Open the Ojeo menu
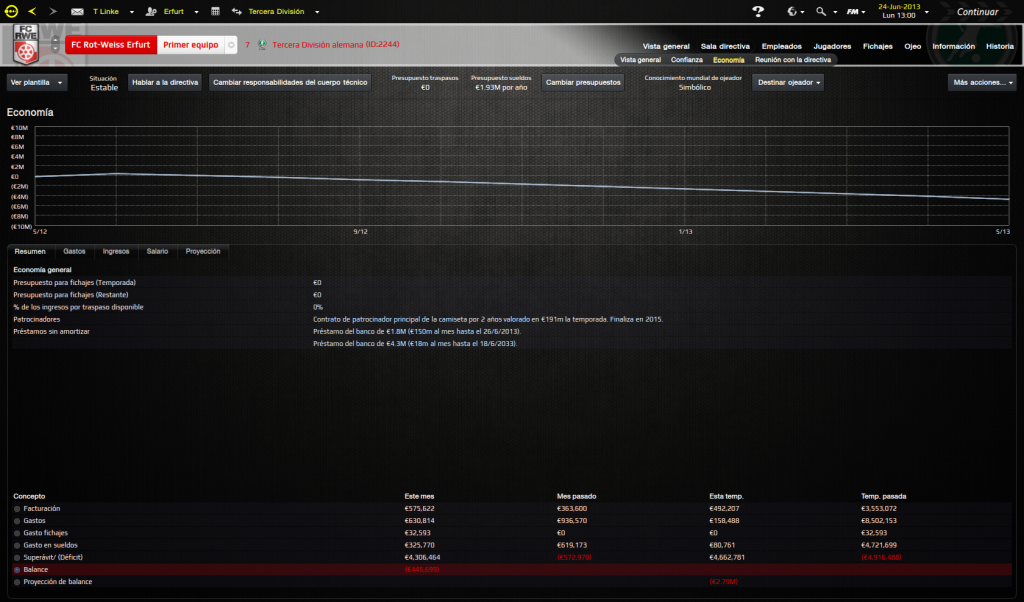Screen dimensions: 1024x602 pyautogui.click(x=912, y=46)
